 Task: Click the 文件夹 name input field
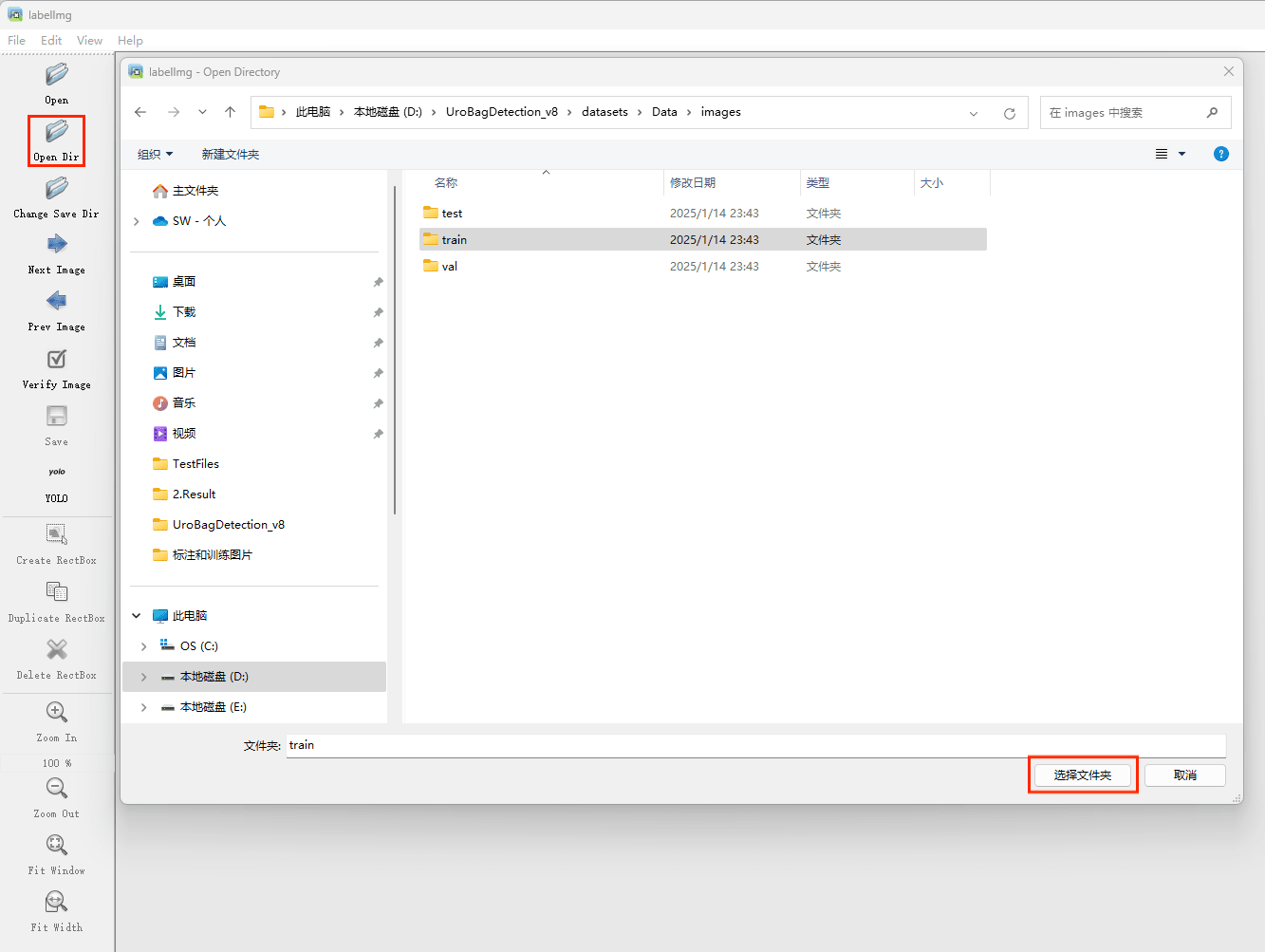tap(755, 745)
